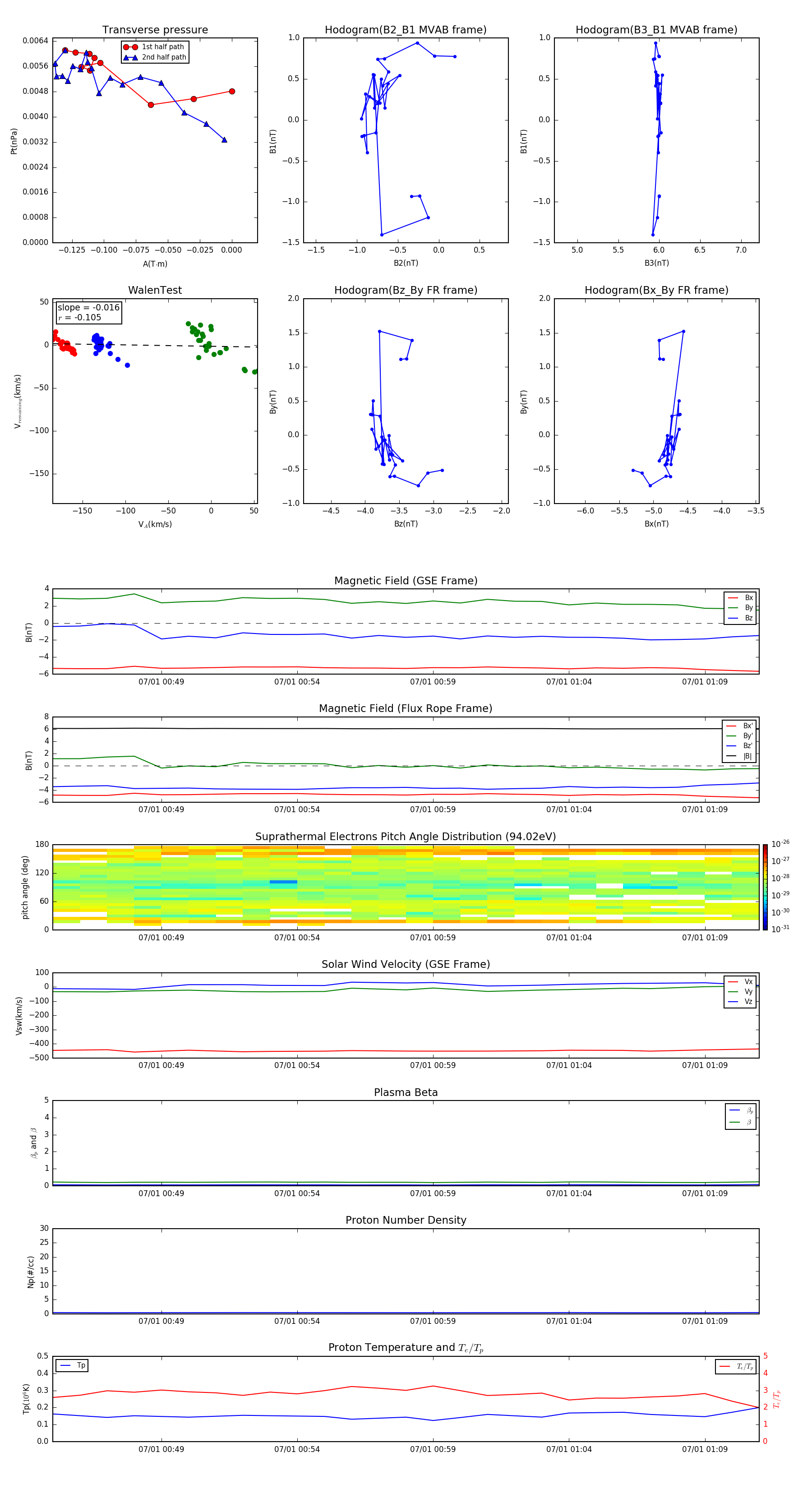The height and width of the screenshot is (1489, 812).
Task: Click the 'Np(#/cc)' y-axis label
Action: [31, 1272]
